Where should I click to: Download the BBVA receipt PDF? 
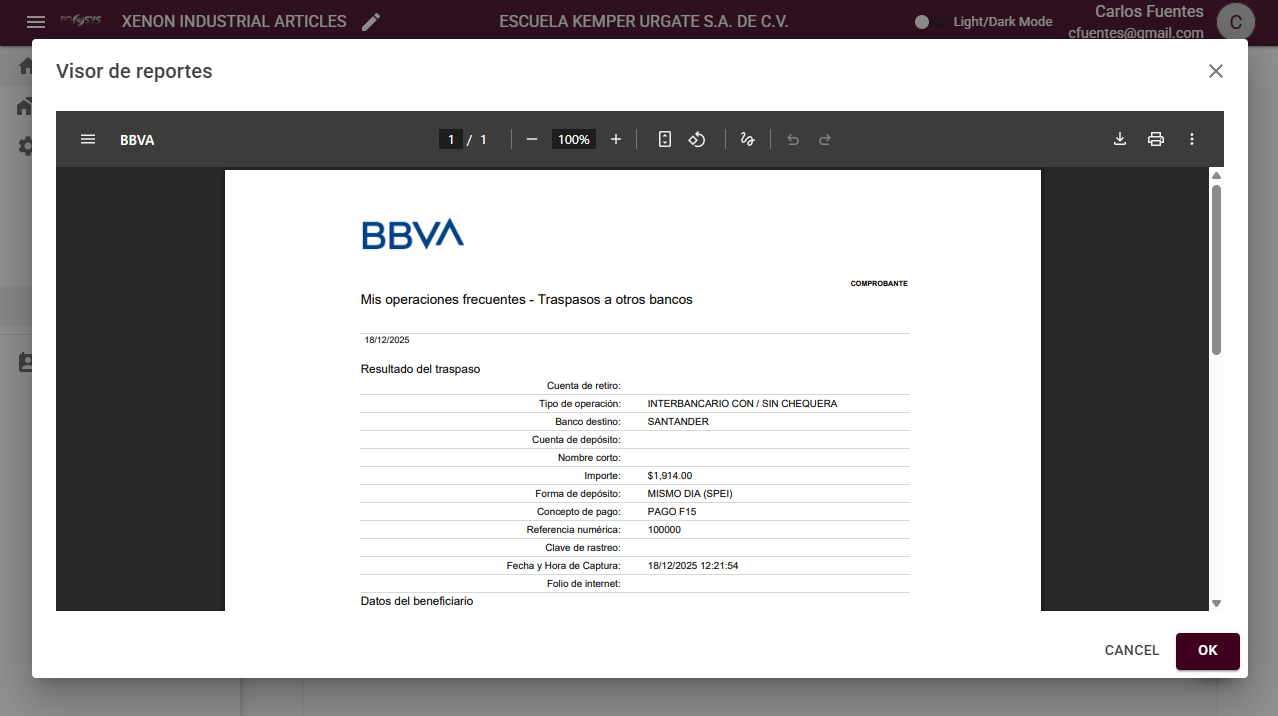1120,140
